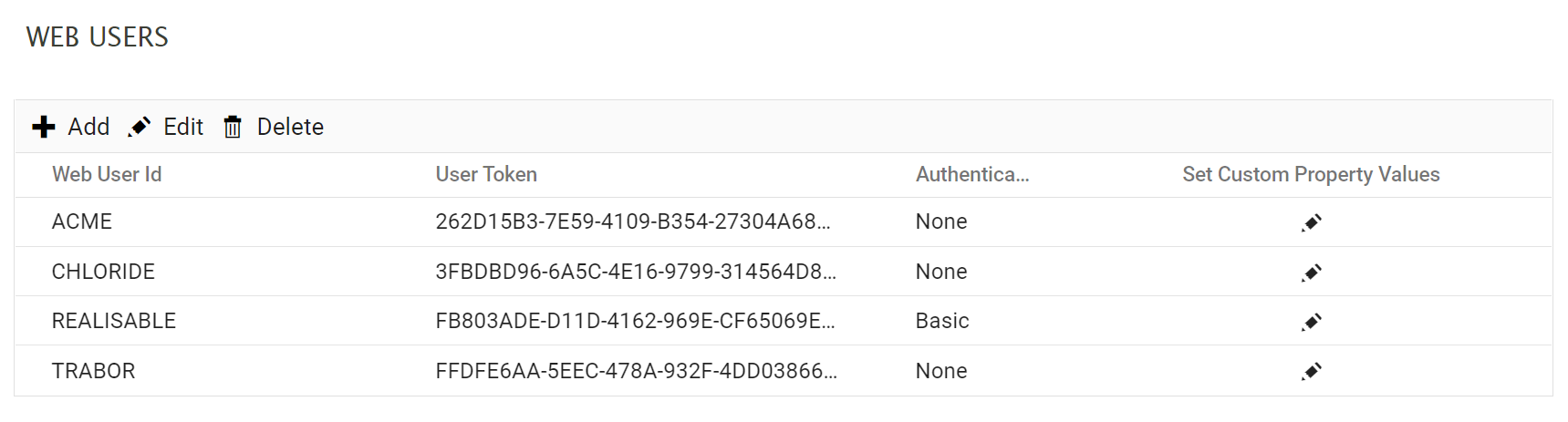
Task: Click the Authentication column header
Action: pyautogui.click(x=972, y=174)
